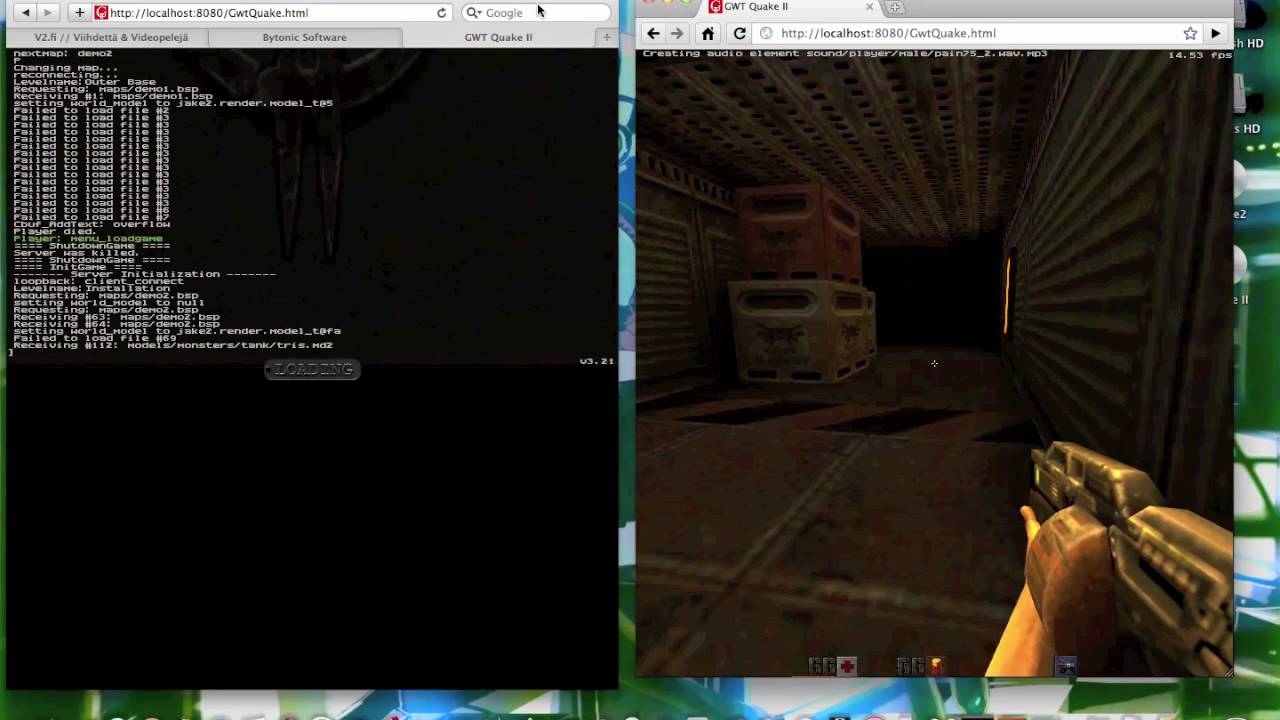The width and height of the screenshot is (1280, 720).
Task: Open a new tab in Safari
Action: click(606, 37)
